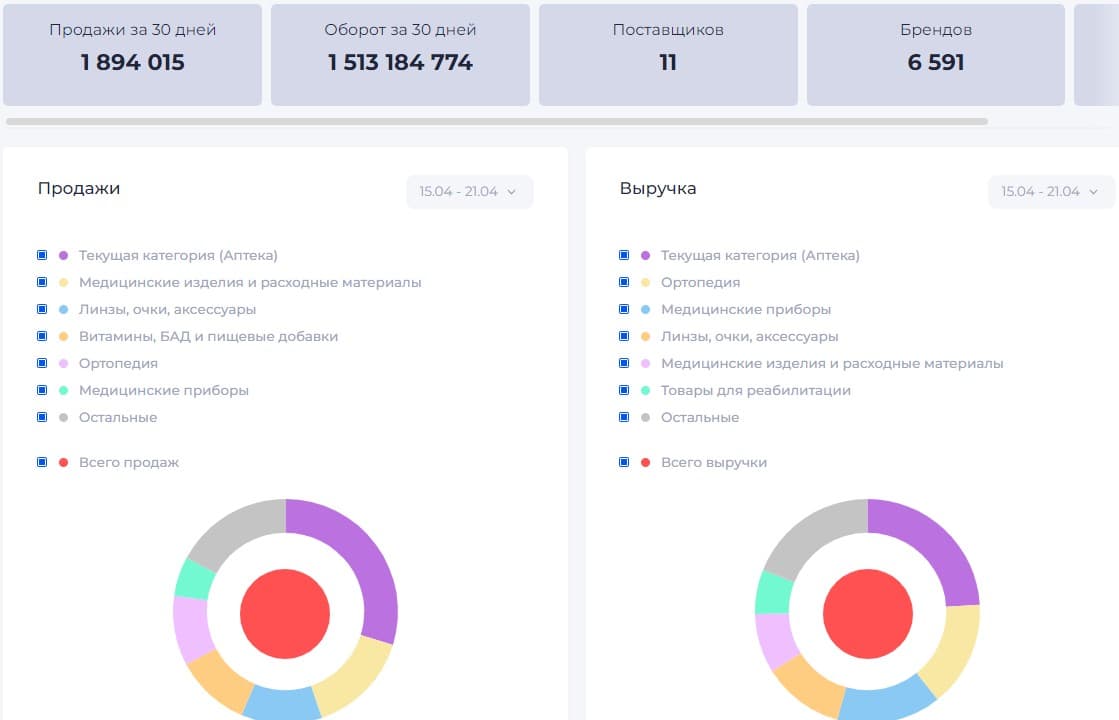Toggle Медицинские приборы checkbox in Выручка panel

[624, 309]
